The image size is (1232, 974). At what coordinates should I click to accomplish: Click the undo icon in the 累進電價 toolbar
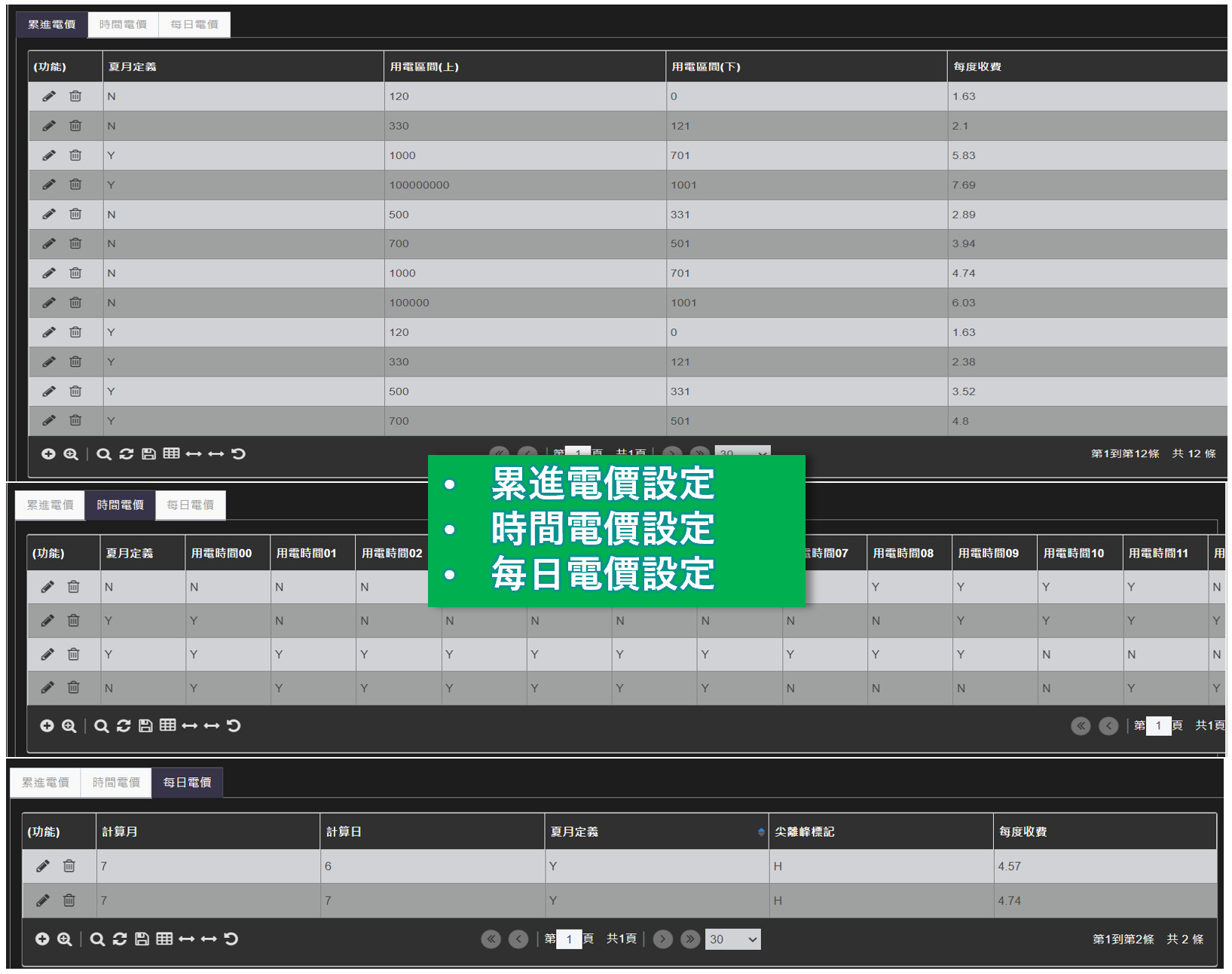tap(238, 454)
